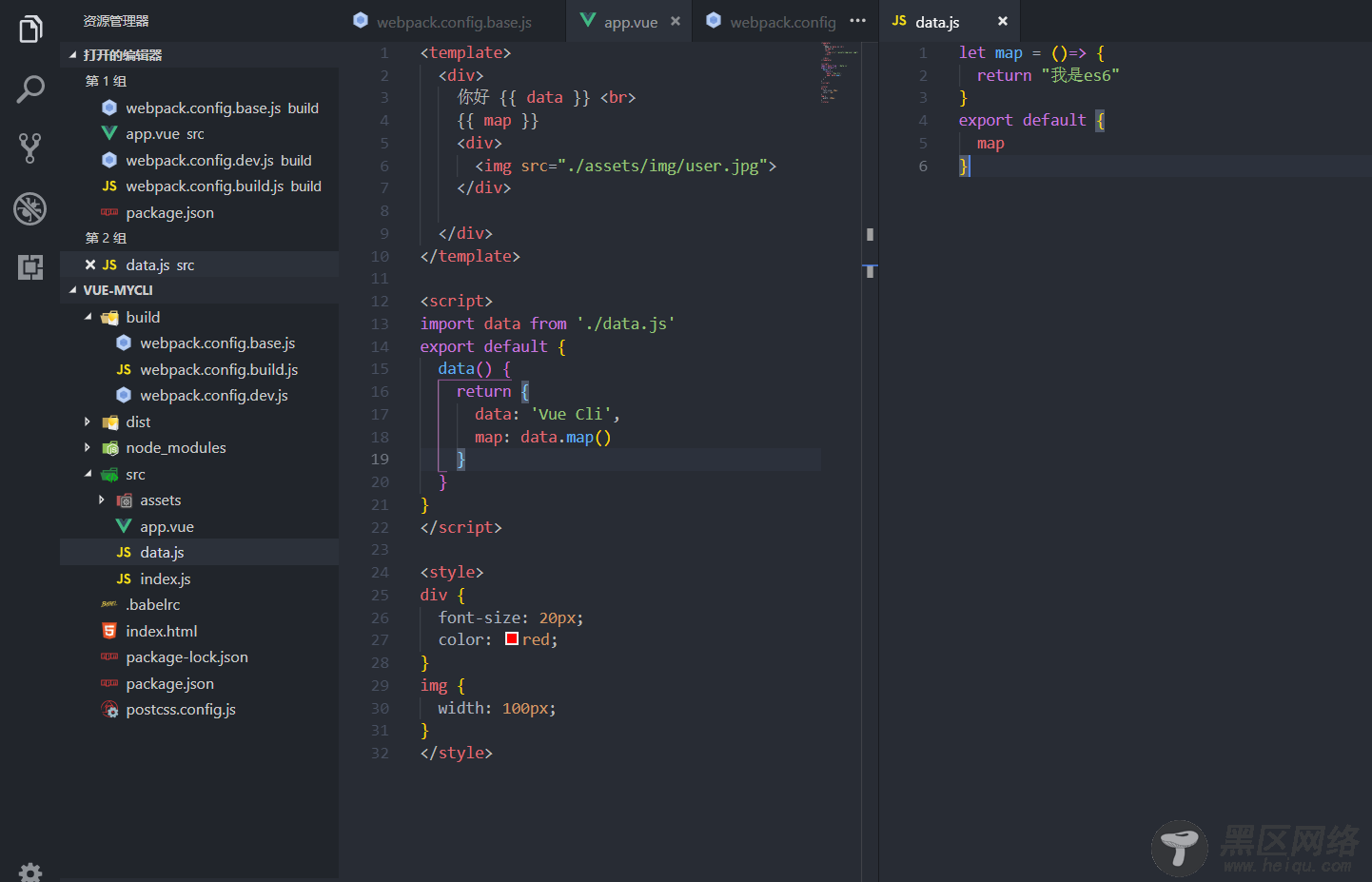Open package-lock.json file

tap(199, 657)
